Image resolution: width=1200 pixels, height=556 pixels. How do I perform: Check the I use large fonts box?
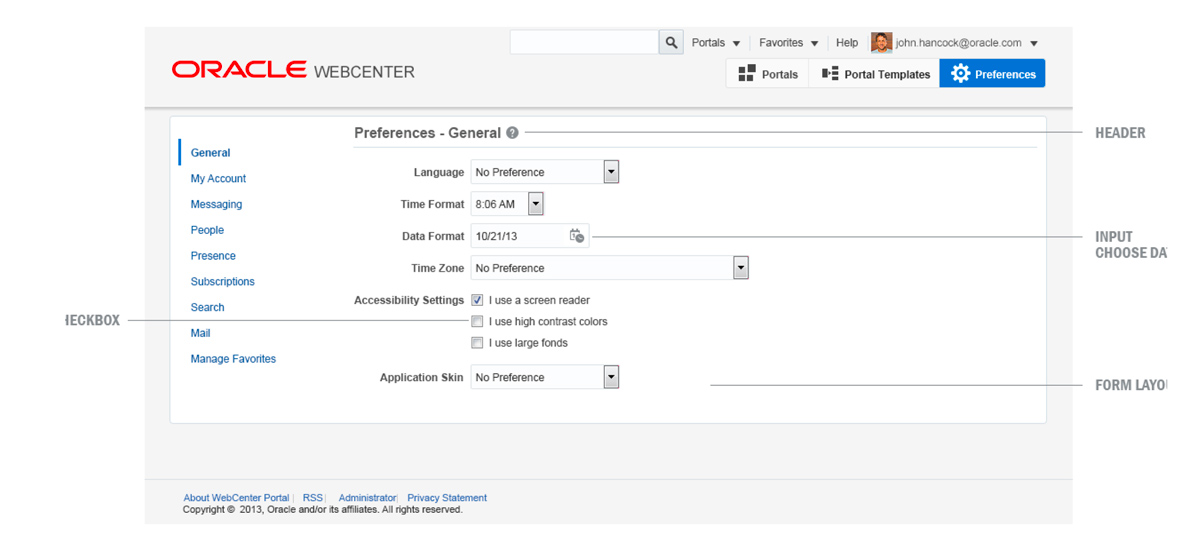[478, 343]
